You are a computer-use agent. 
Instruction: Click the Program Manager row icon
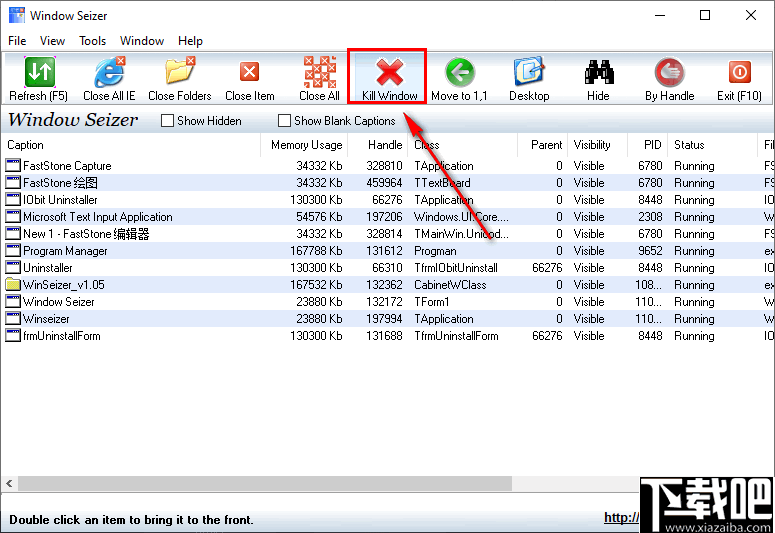(13, 251)
